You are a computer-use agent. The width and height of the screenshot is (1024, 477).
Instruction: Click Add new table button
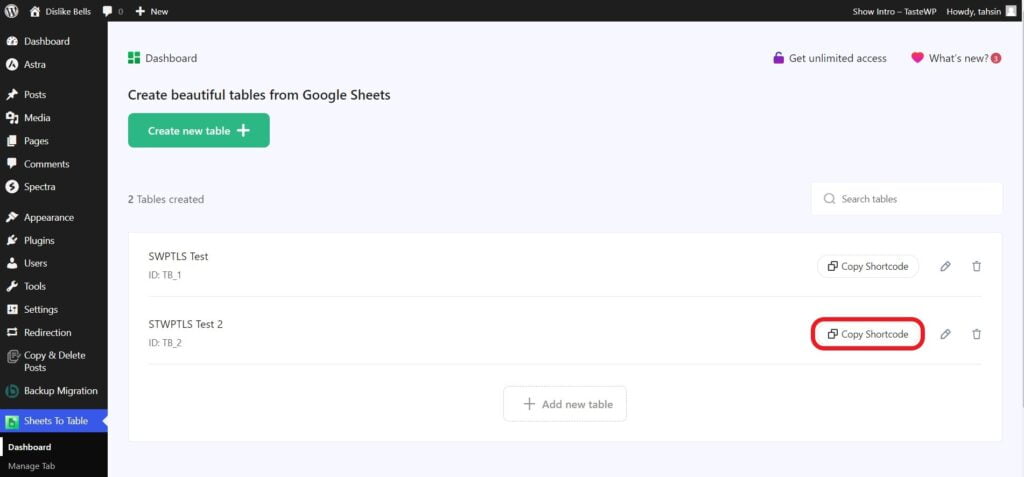tap(565, 404)
